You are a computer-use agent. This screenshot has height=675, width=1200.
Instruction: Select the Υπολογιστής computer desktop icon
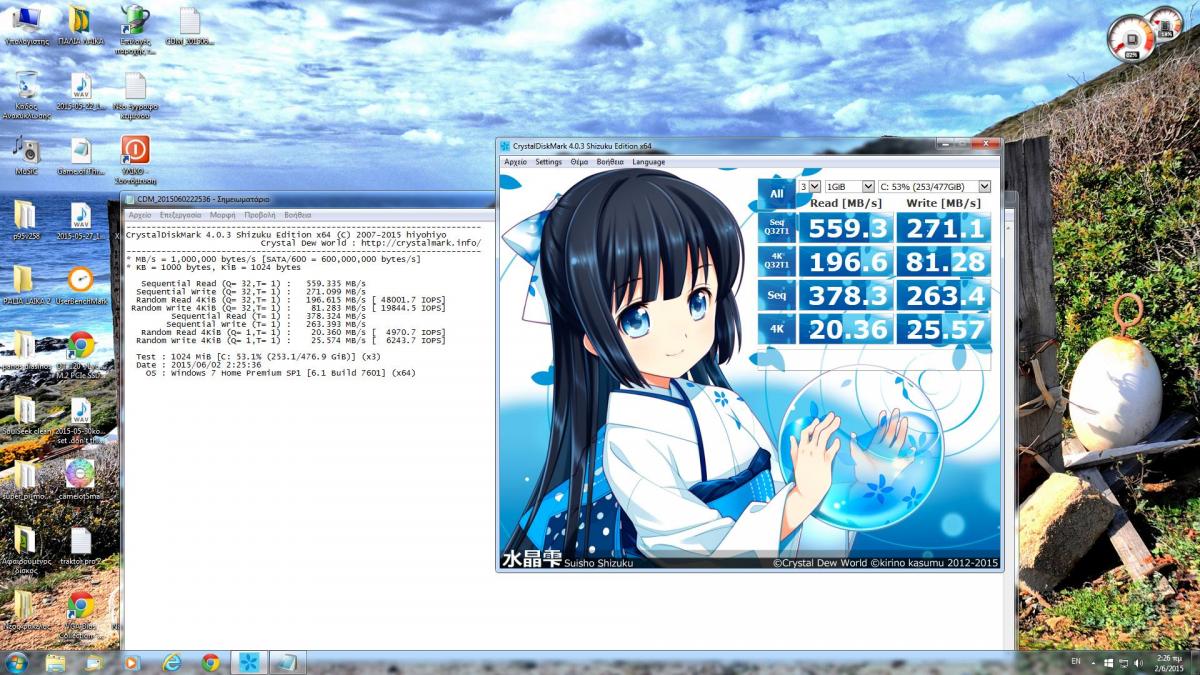[x=26, y=26]
